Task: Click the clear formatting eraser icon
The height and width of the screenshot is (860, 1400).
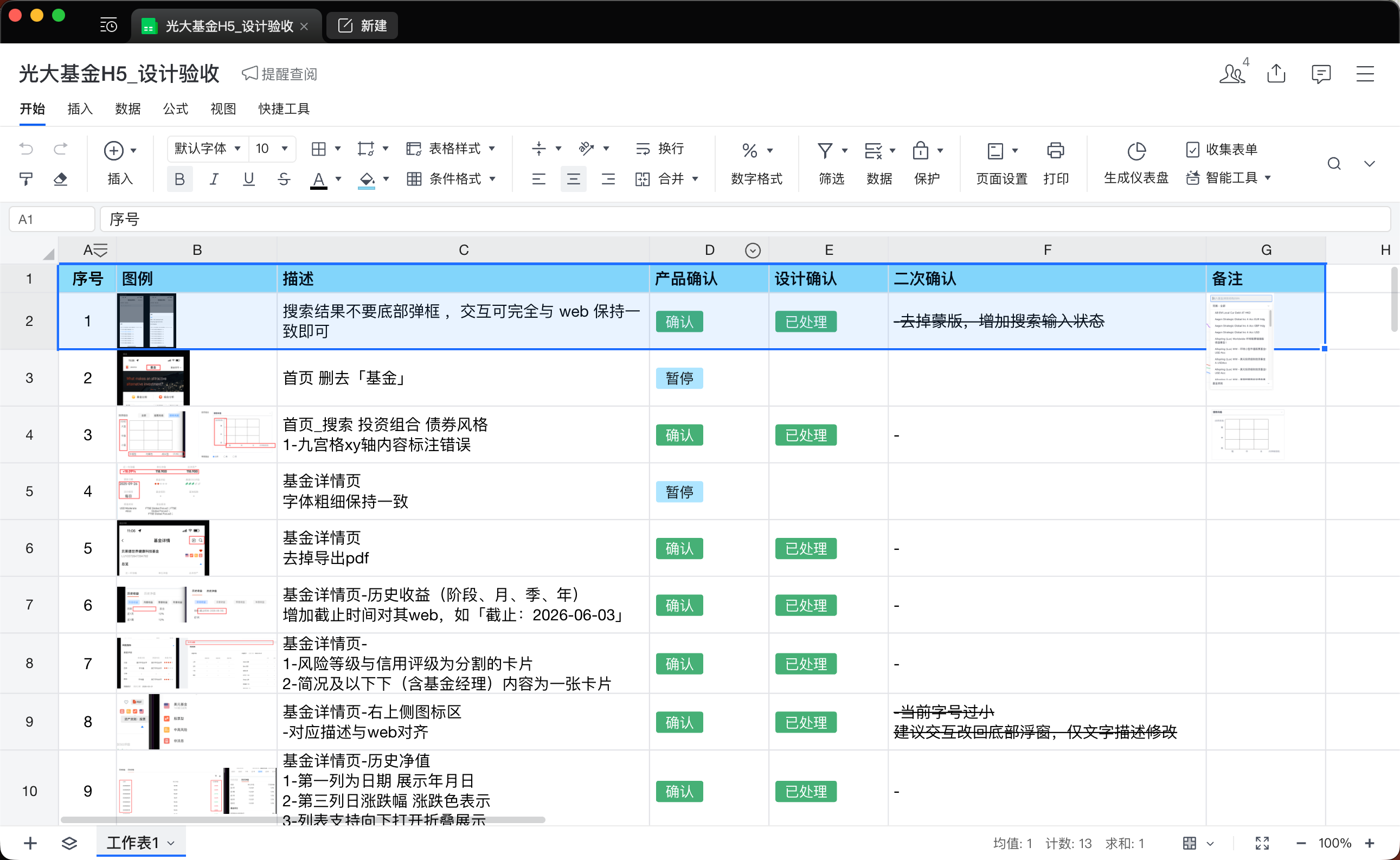Action: pos(60,179)
